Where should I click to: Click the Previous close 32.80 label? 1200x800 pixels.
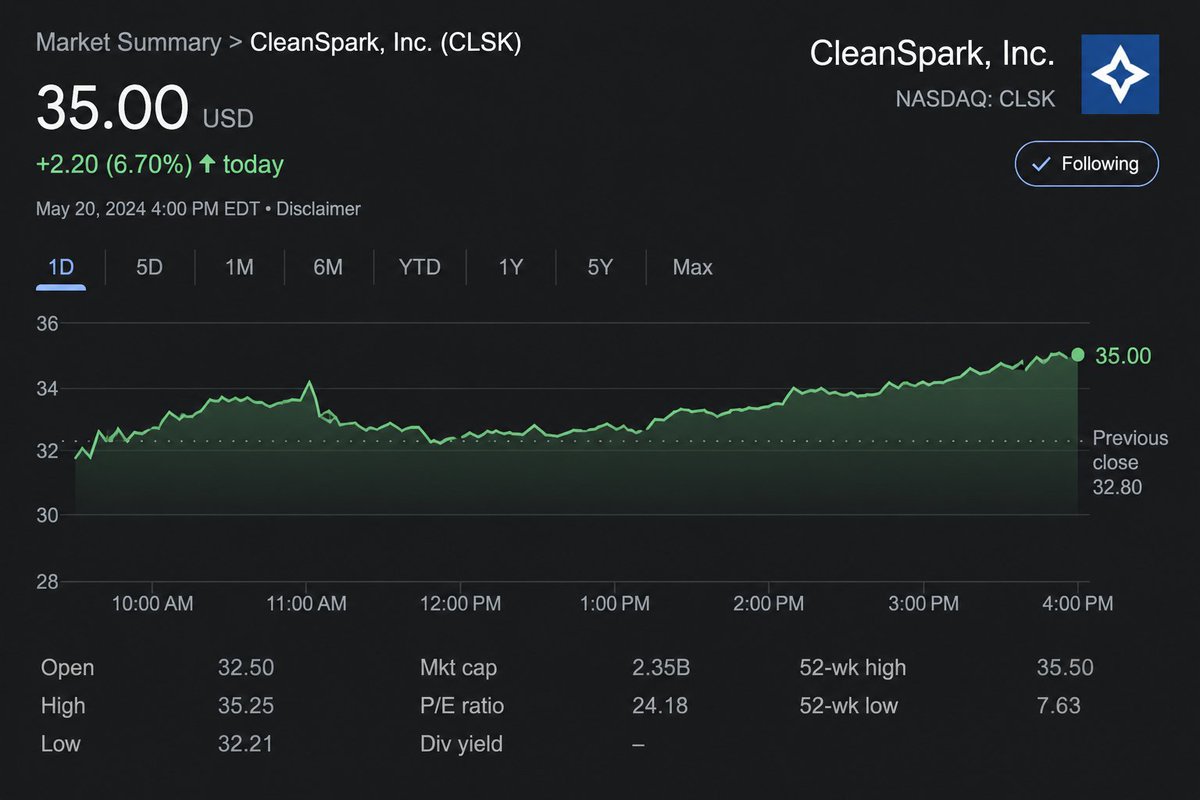[1130, 463]
